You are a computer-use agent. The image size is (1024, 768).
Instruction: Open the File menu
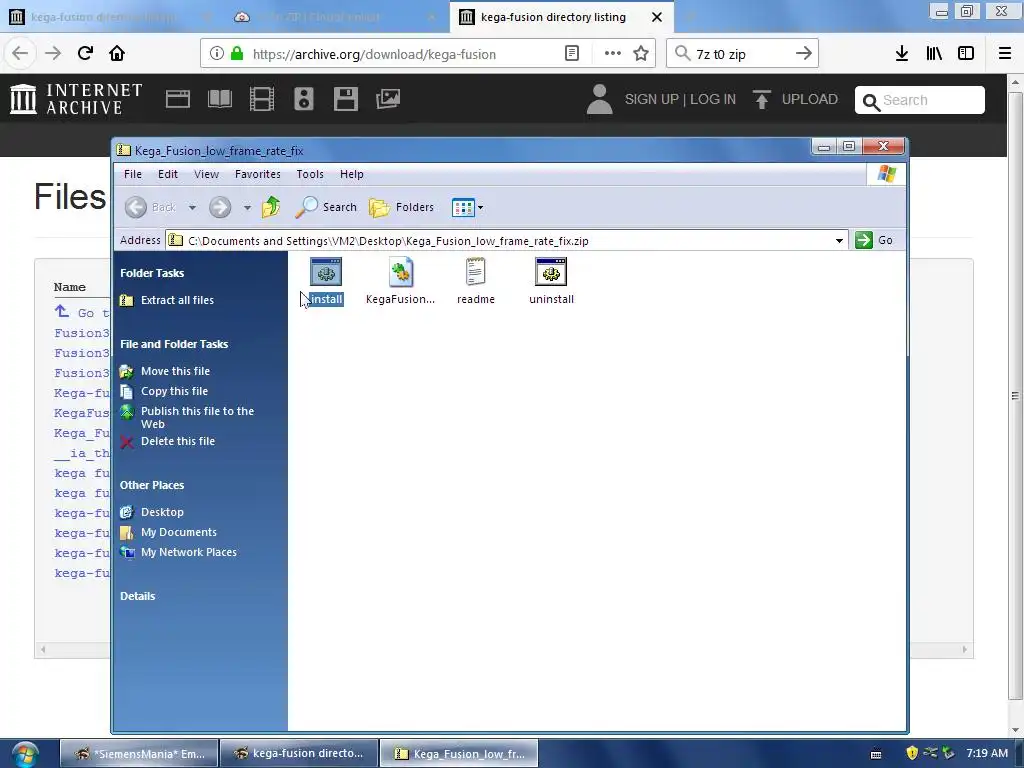[x=133, y=174]
